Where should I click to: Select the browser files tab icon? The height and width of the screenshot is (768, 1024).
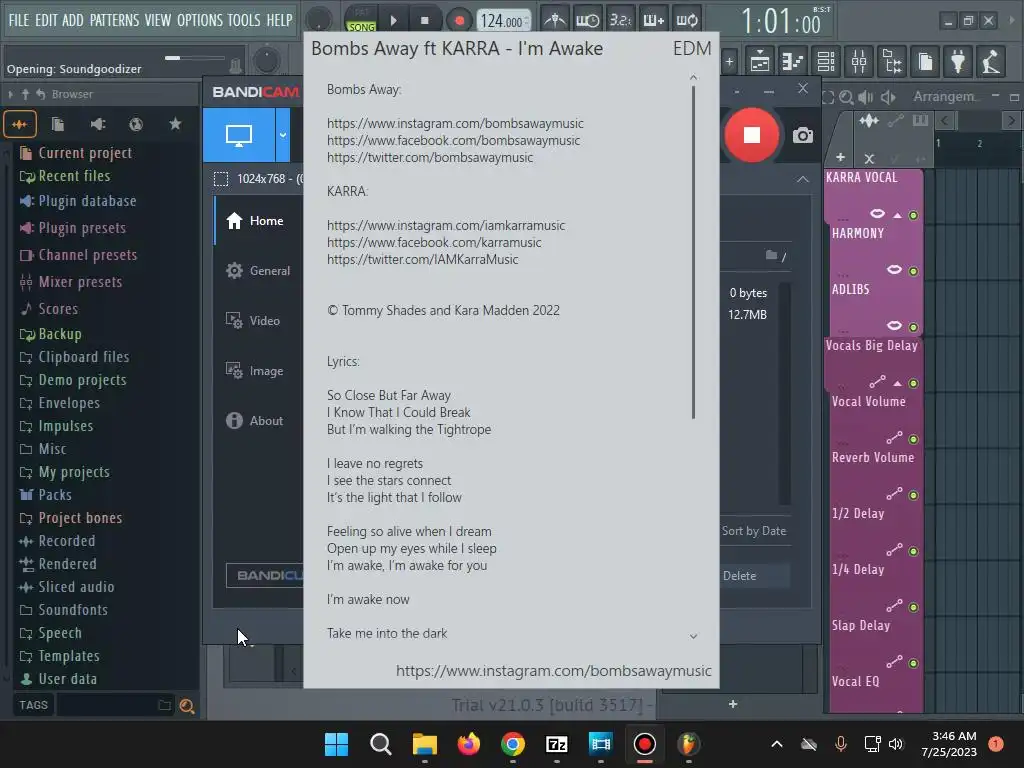click(57, 124)
